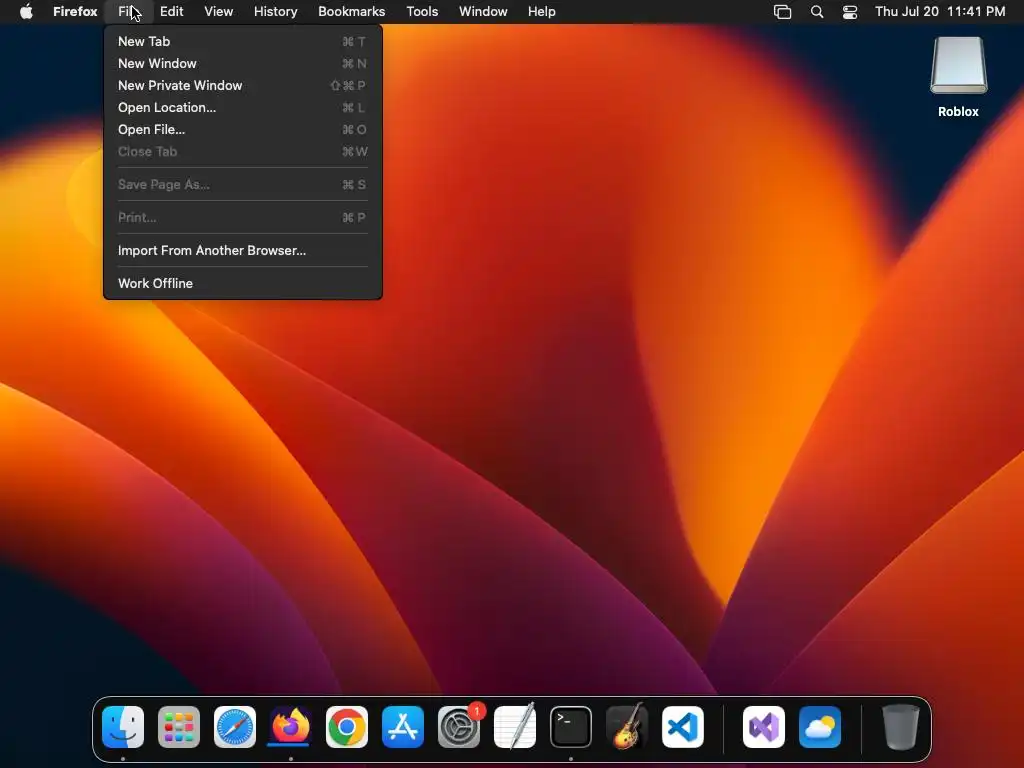Choose Import From Another Browser…
Image resolution: width=1024 pixels, height=768 pixels.
(x=242, y=250)
